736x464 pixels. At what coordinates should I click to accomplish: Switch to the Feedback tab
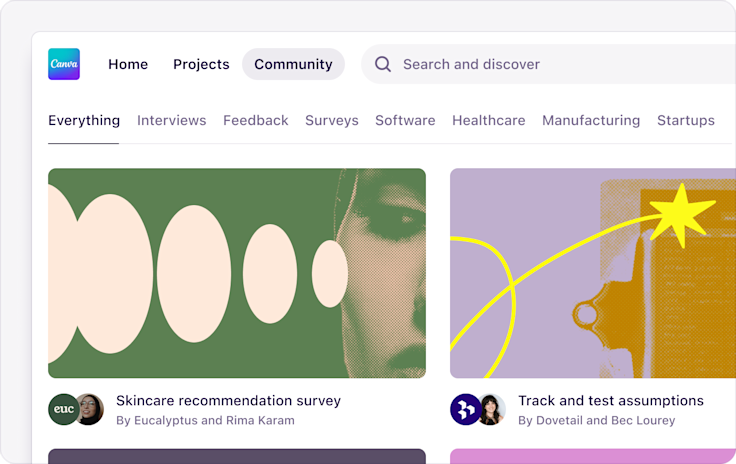coord(255,121)
